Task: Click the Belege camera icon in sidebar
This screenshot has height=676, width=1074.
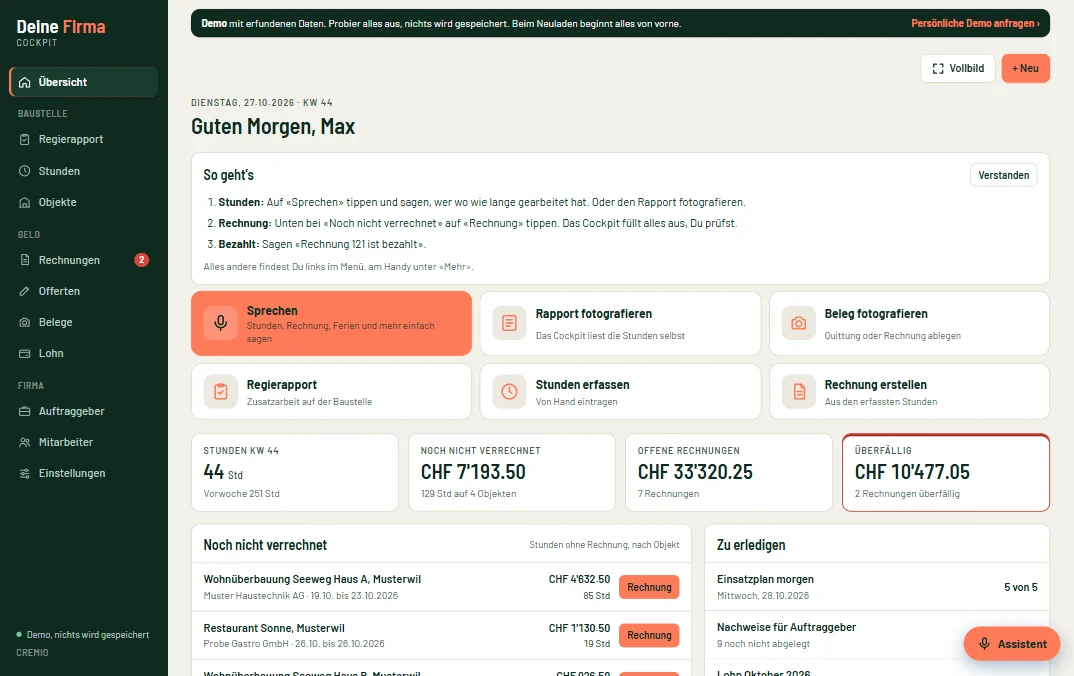Action: click(25, 322)
